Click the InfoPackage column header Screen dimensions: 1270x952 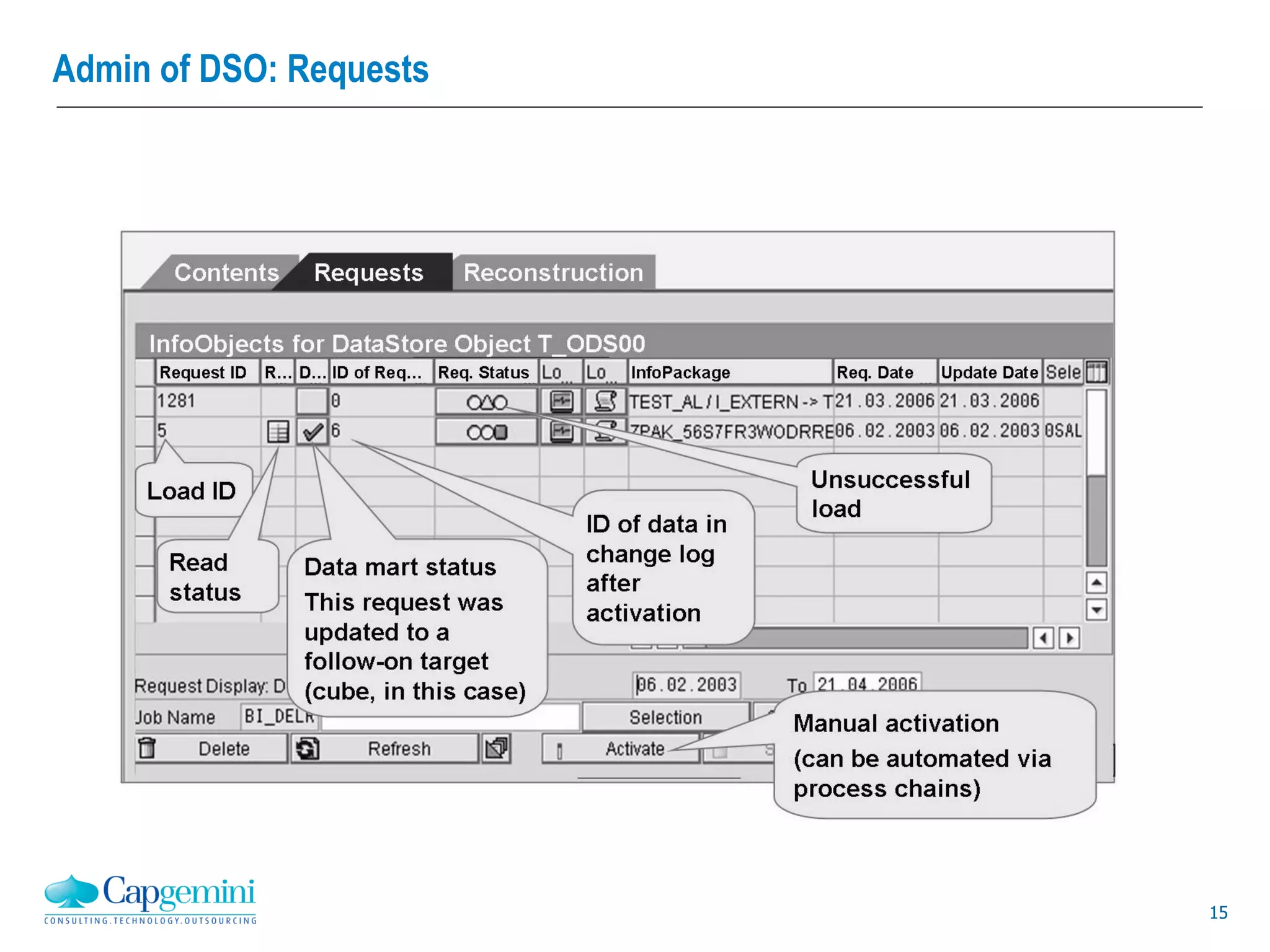[730, 372]
